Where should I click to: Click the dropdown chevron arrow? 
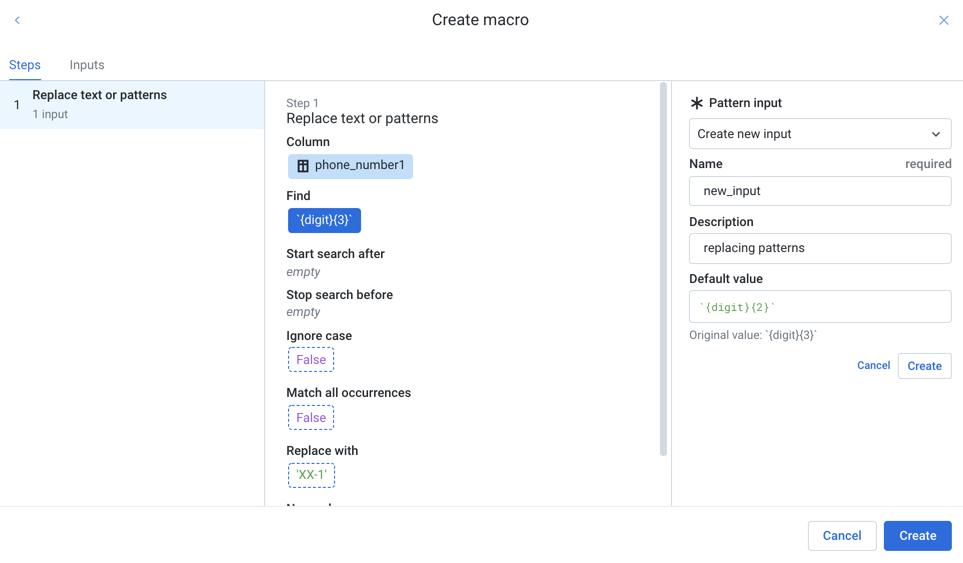click(x=935, y=134)
